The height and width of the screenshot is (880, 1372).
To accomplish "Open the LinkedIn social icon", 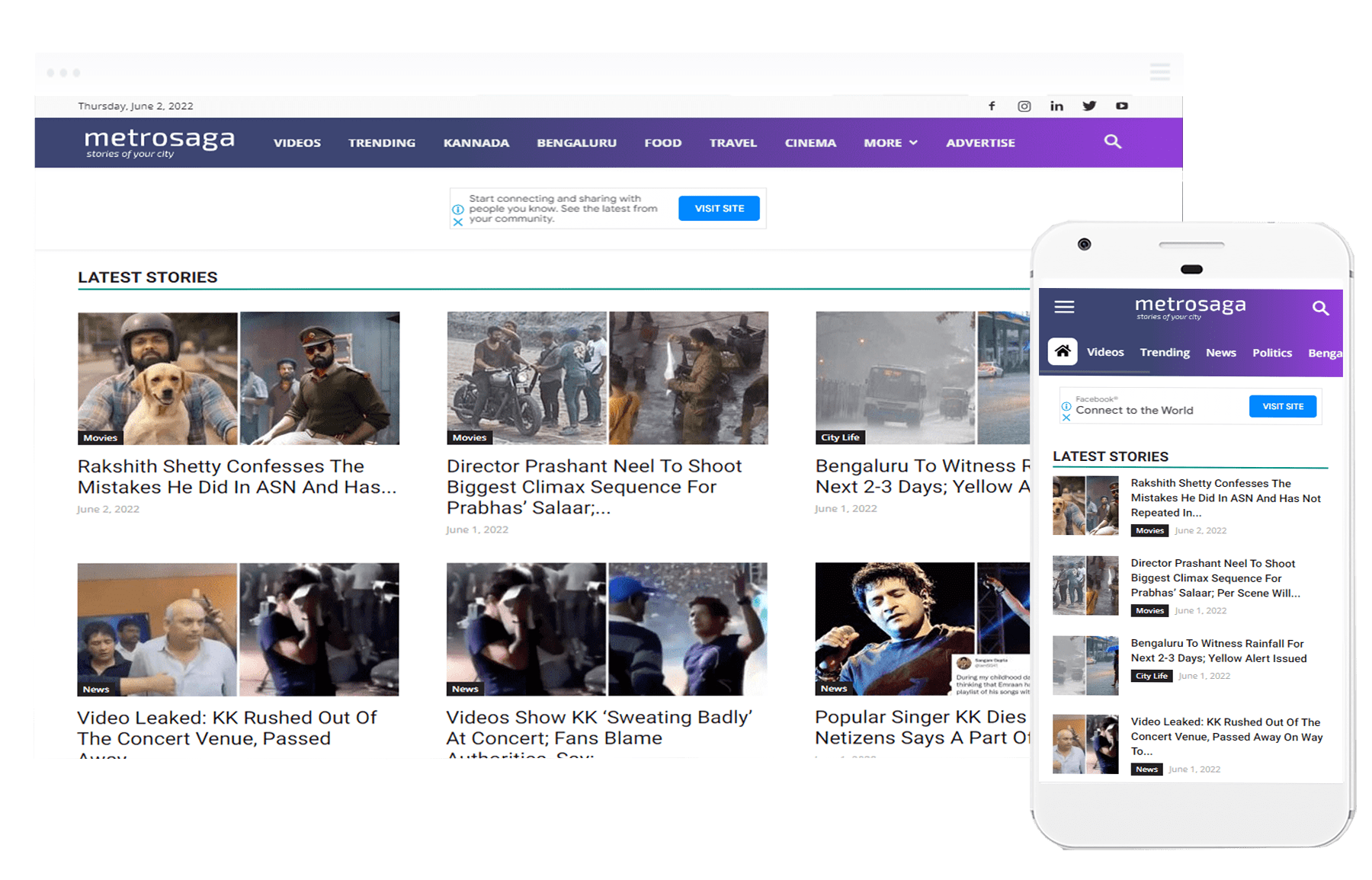I will pyautogui.click(x=1056, y=106).
